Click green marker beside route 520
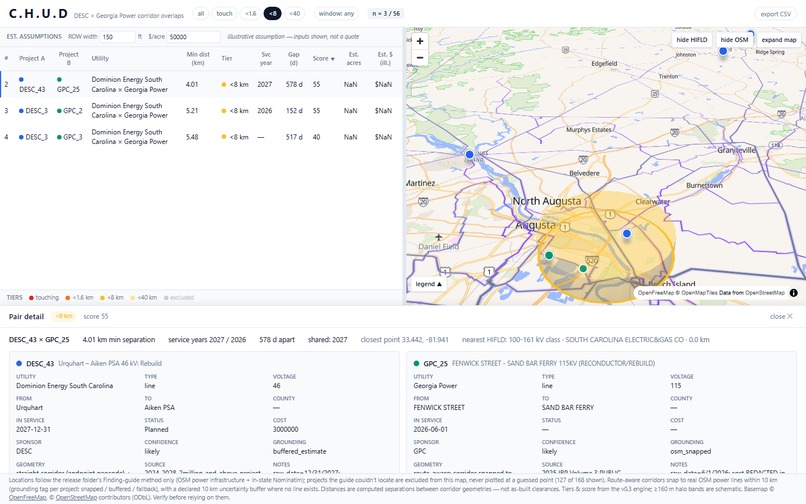Viewport: 806px width, 504px height. (x=583, y=268)
